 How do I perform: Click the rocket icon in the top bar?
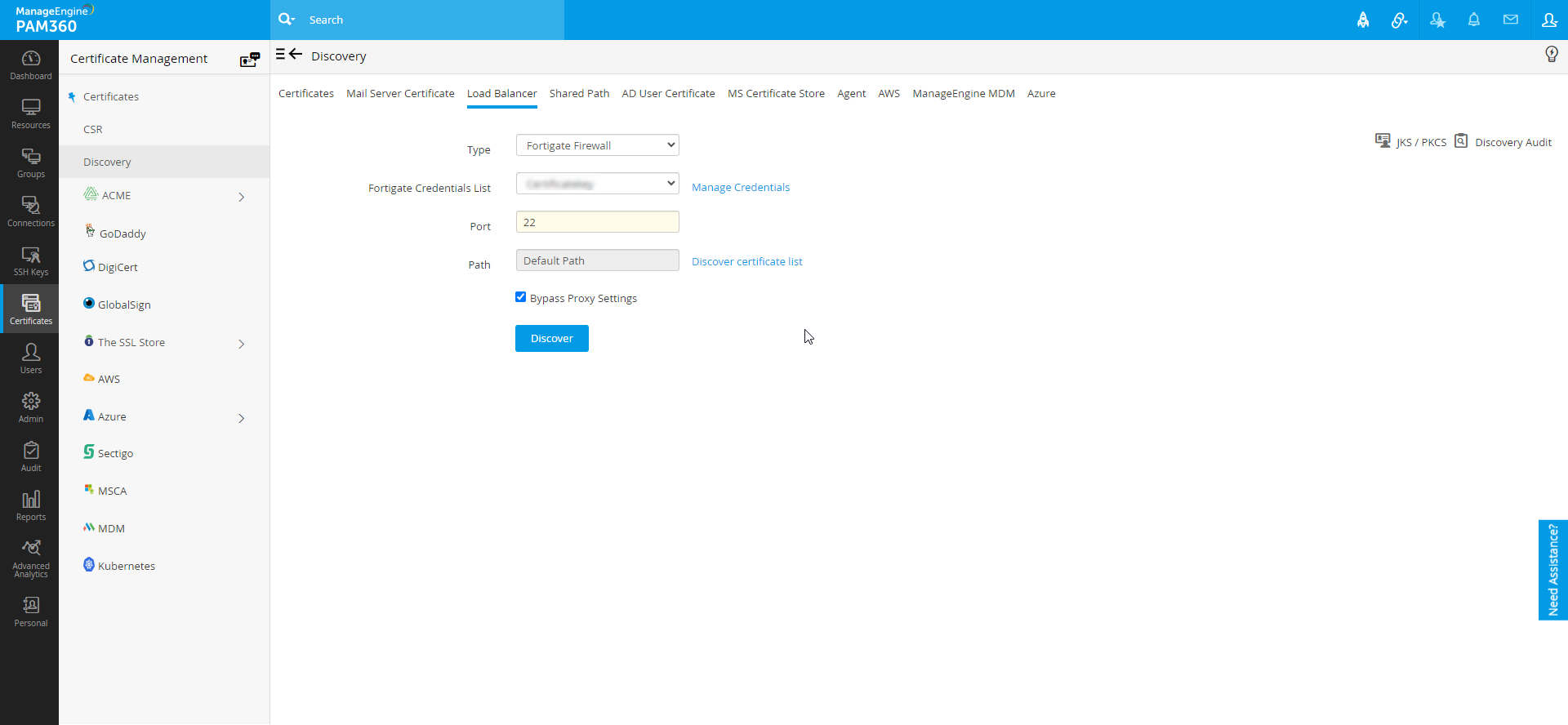pos(1363,20)
